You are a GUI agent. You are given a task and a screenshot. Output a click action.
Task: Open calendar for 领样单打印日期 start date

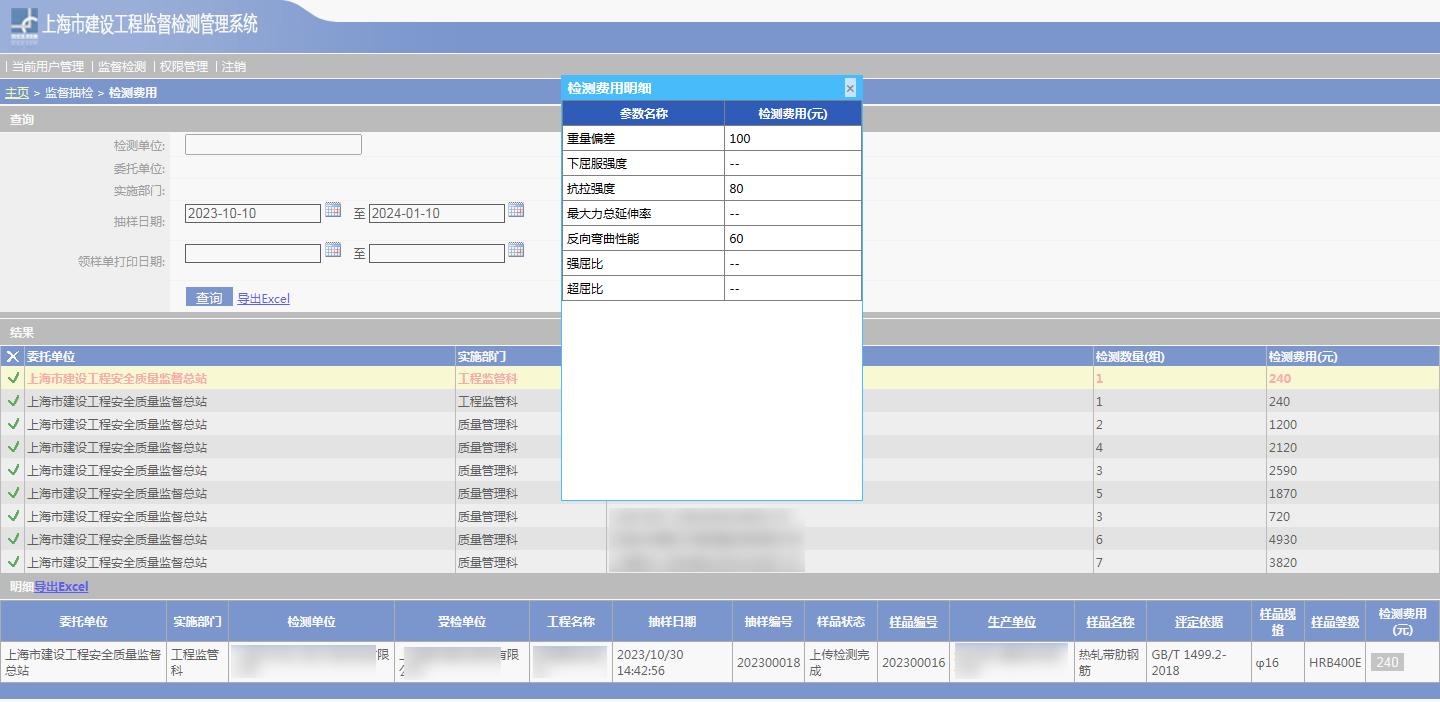[333, 250]
